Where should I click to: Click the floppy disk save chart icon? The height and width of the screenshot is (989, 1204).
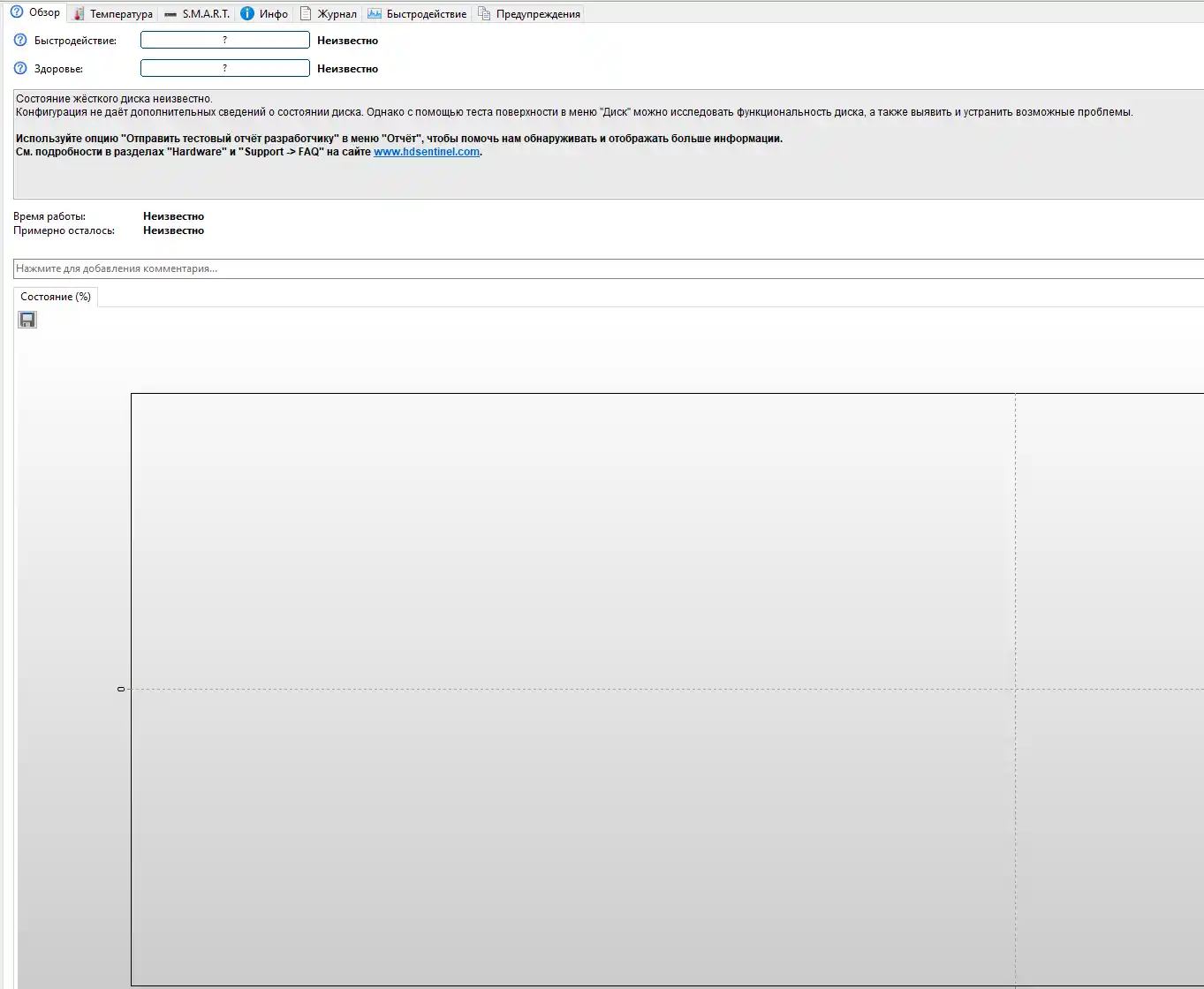pyautogui.click(x=27, y=320)
